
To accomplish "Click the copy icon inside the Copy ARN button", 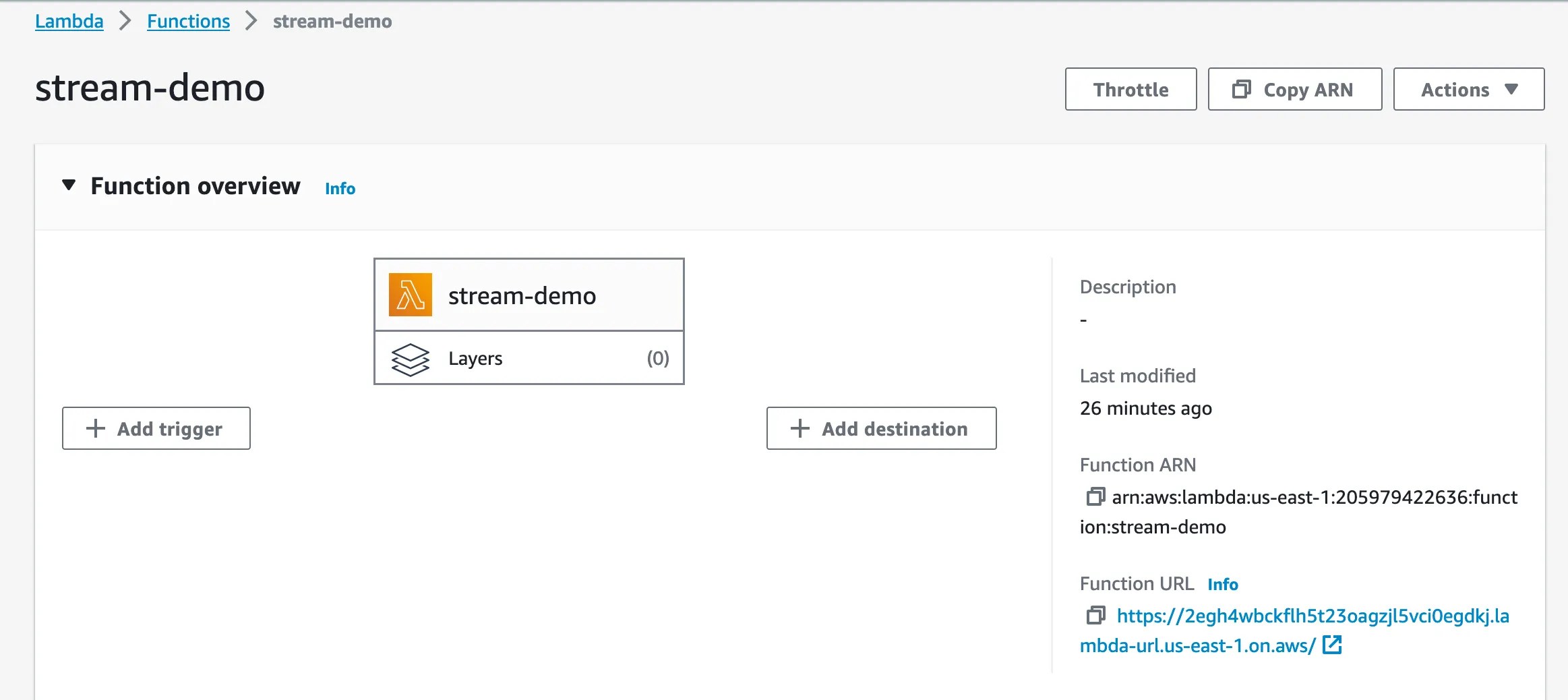I will coord(1240,89).
